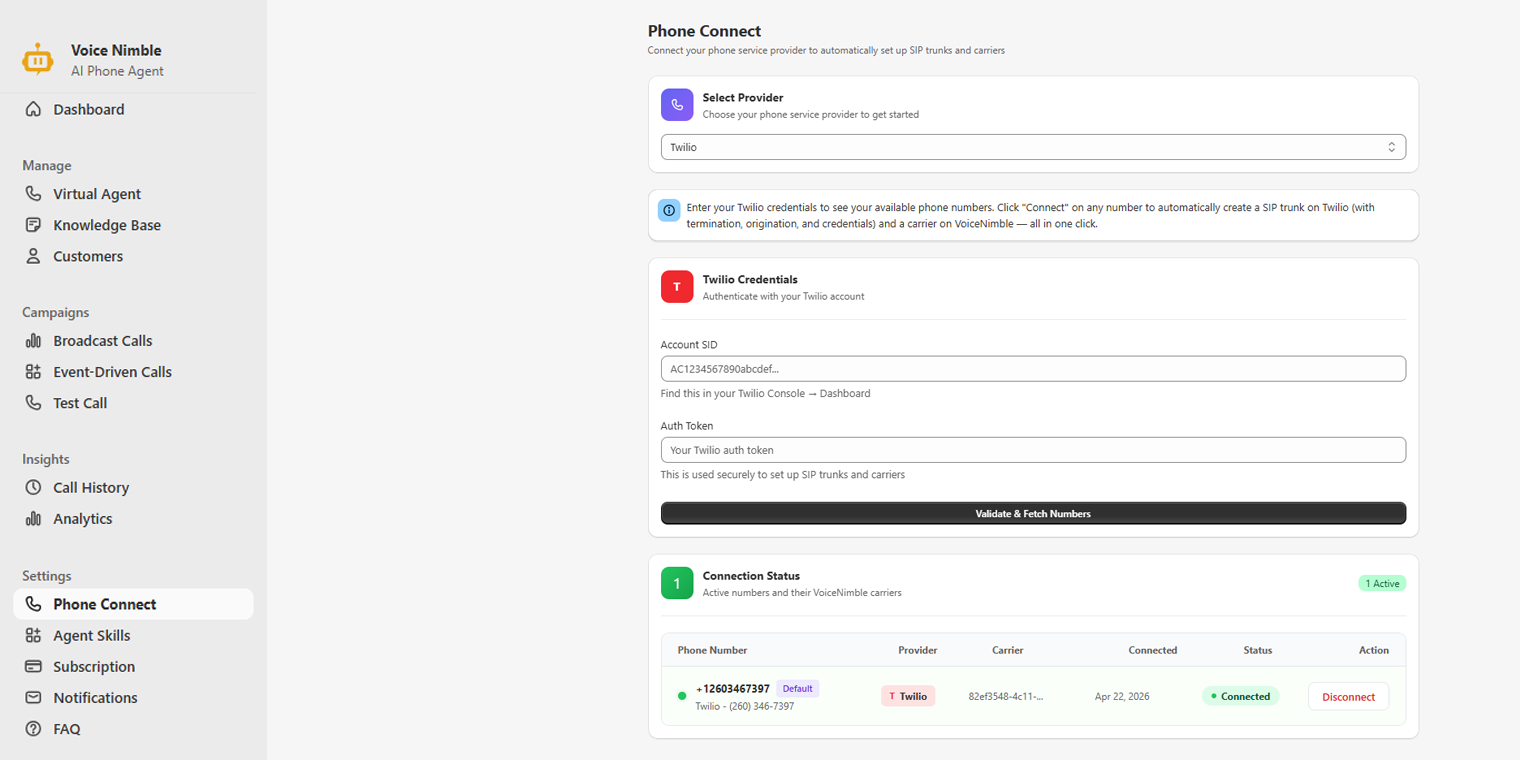Viewport: 1520px width, 760px height.
Task: Click Twilio - (260) 346-7397 subtext
Action: [745, 706]
